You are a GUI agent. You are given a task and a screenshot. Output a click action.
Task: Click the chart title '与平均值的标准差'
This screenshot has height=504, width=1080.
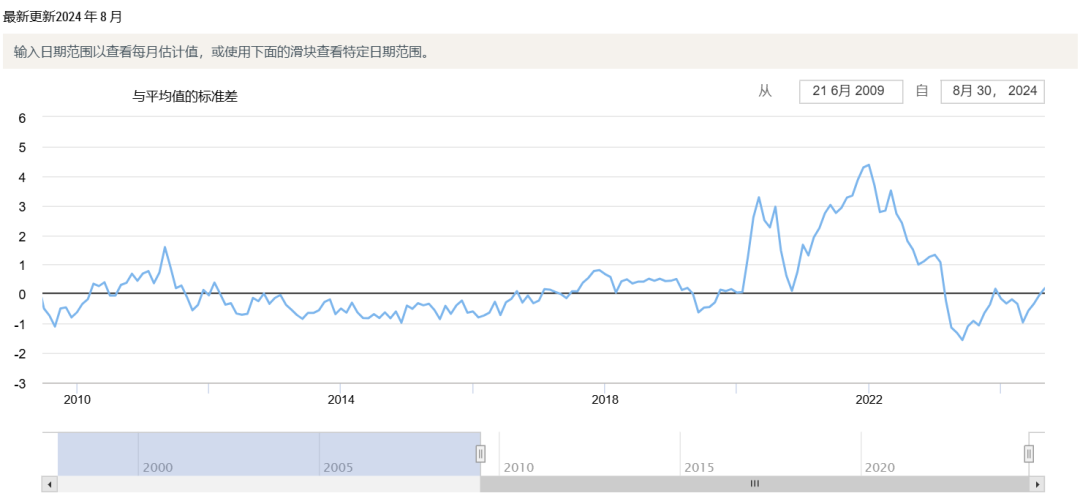click(185, 96)
